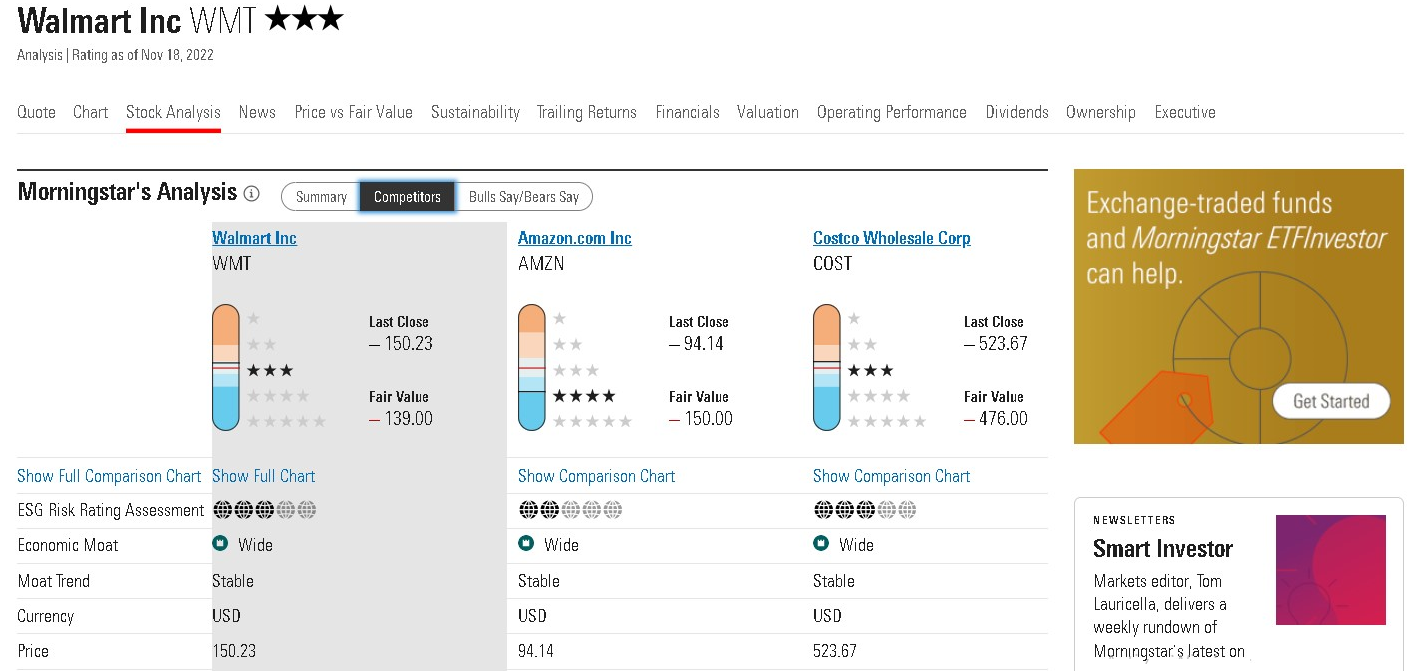The height and width of the screenshot is (671, 1412).
Task: Click Walmart's Wide moat badge icon
Action: pyautogui.click(x=220, y=544)
